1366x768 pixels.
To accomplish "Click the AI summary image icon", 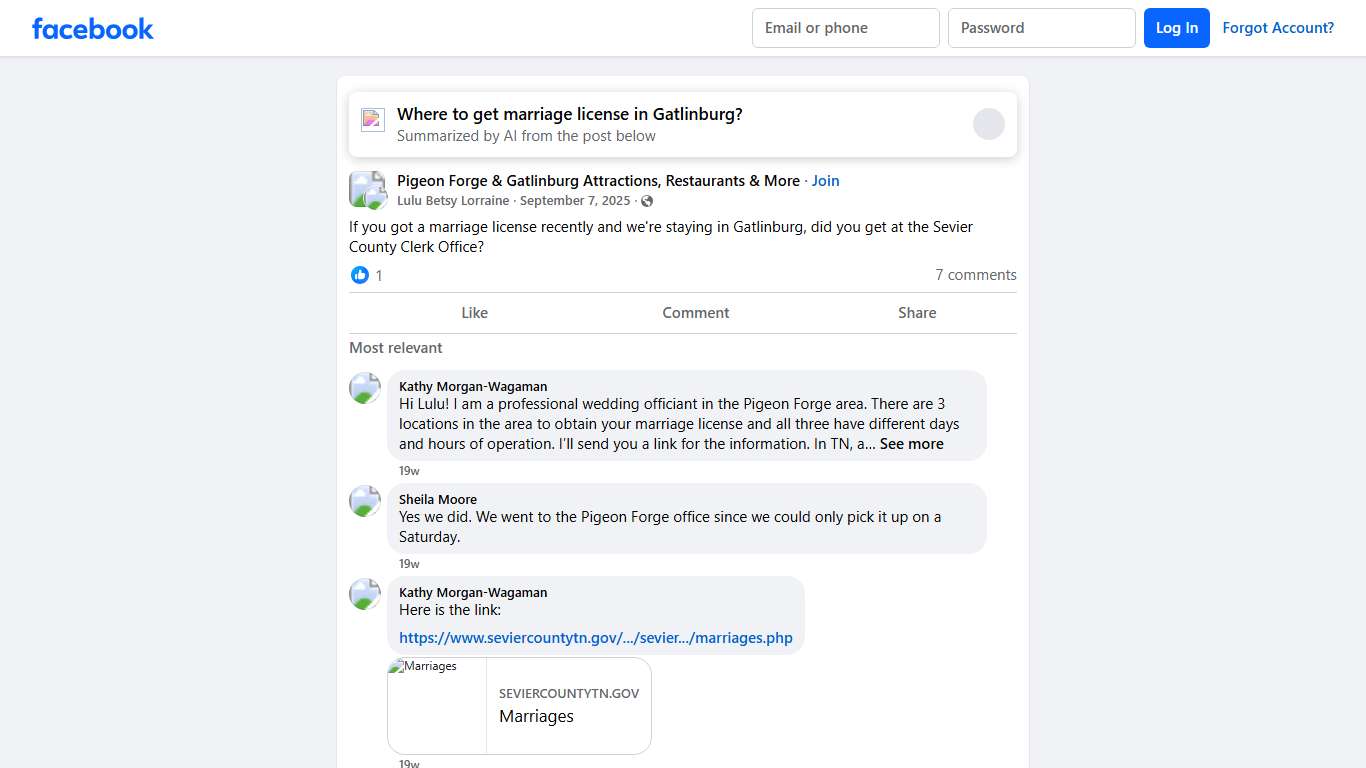I will click(x=373, y=120).
